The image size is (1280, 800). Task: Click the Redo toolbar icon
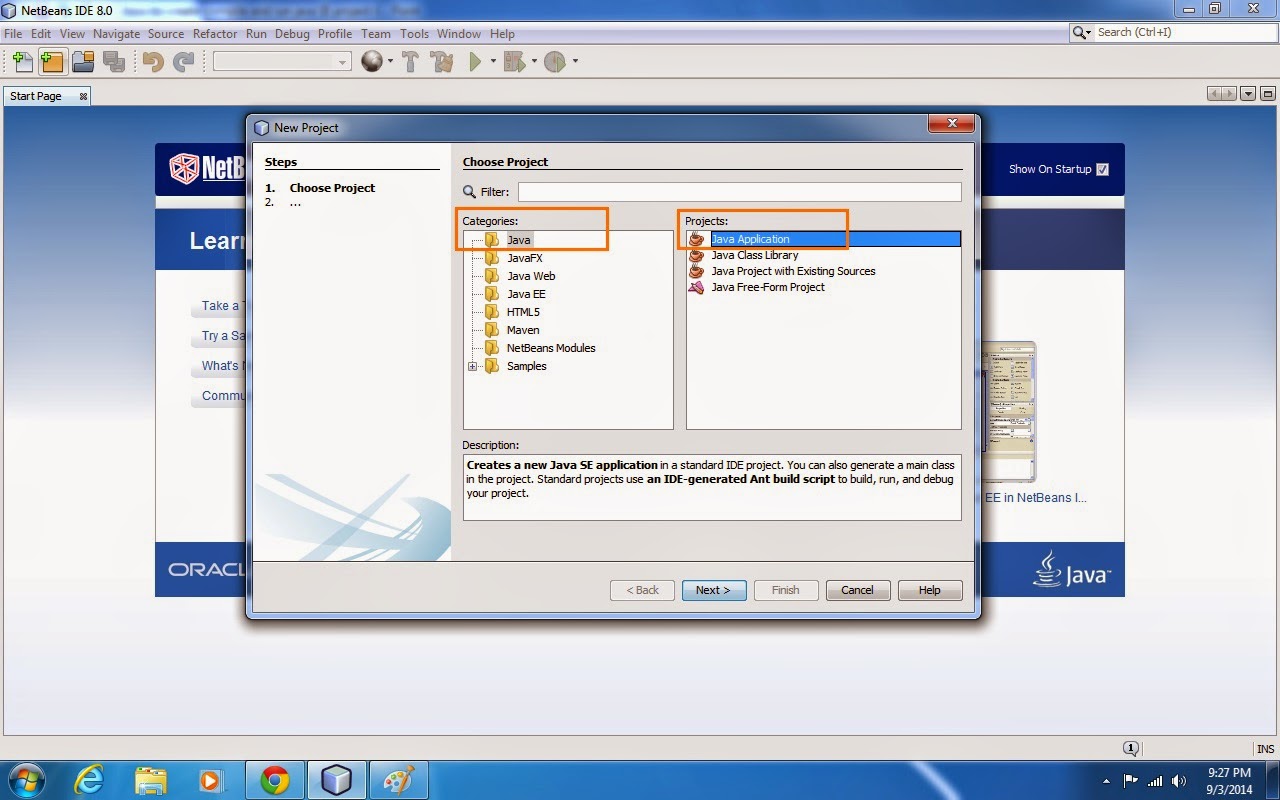pos(183,61)
